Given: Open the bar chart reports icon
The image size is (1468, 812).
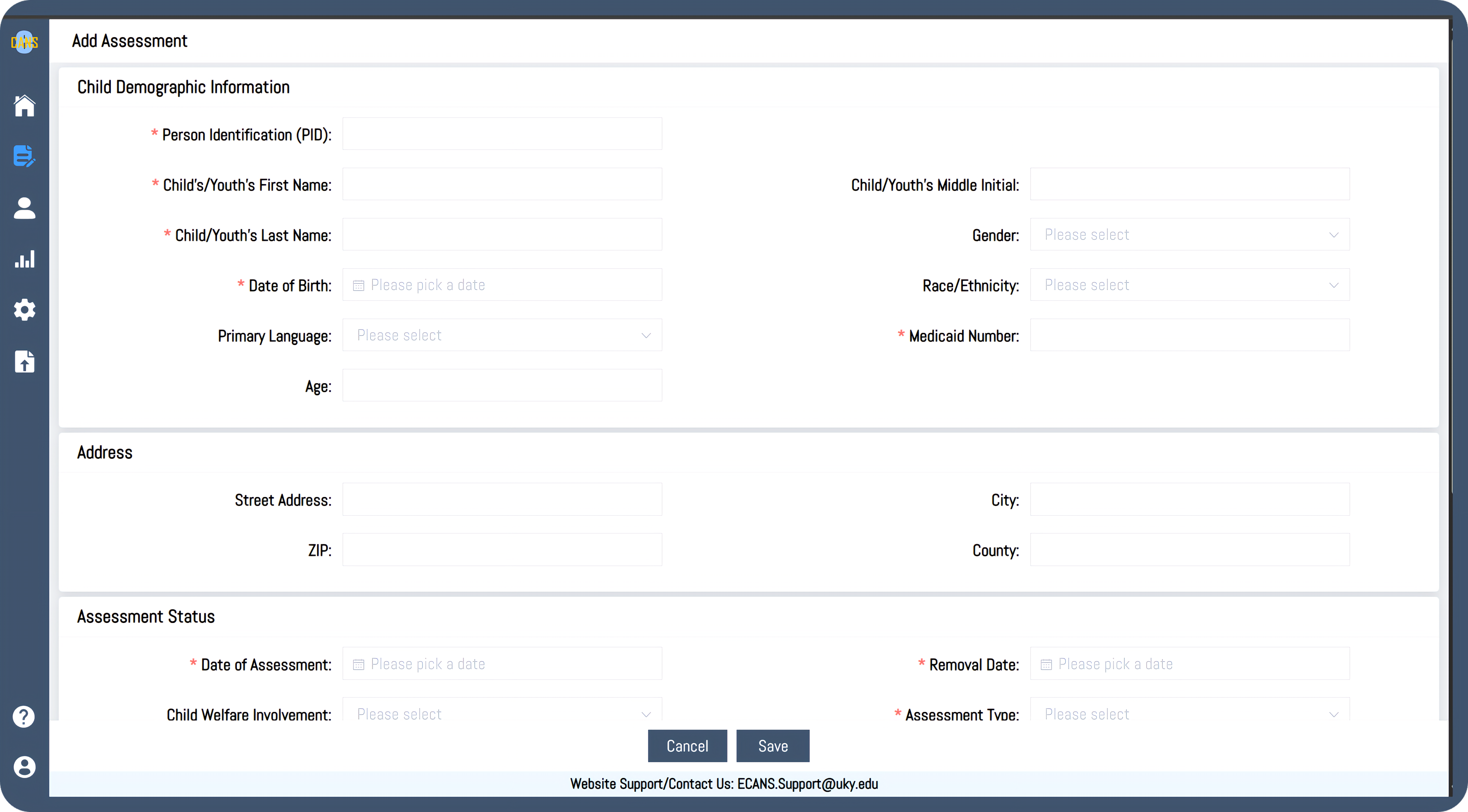Looking at the screenshot, I should click(x=24, y=259).
